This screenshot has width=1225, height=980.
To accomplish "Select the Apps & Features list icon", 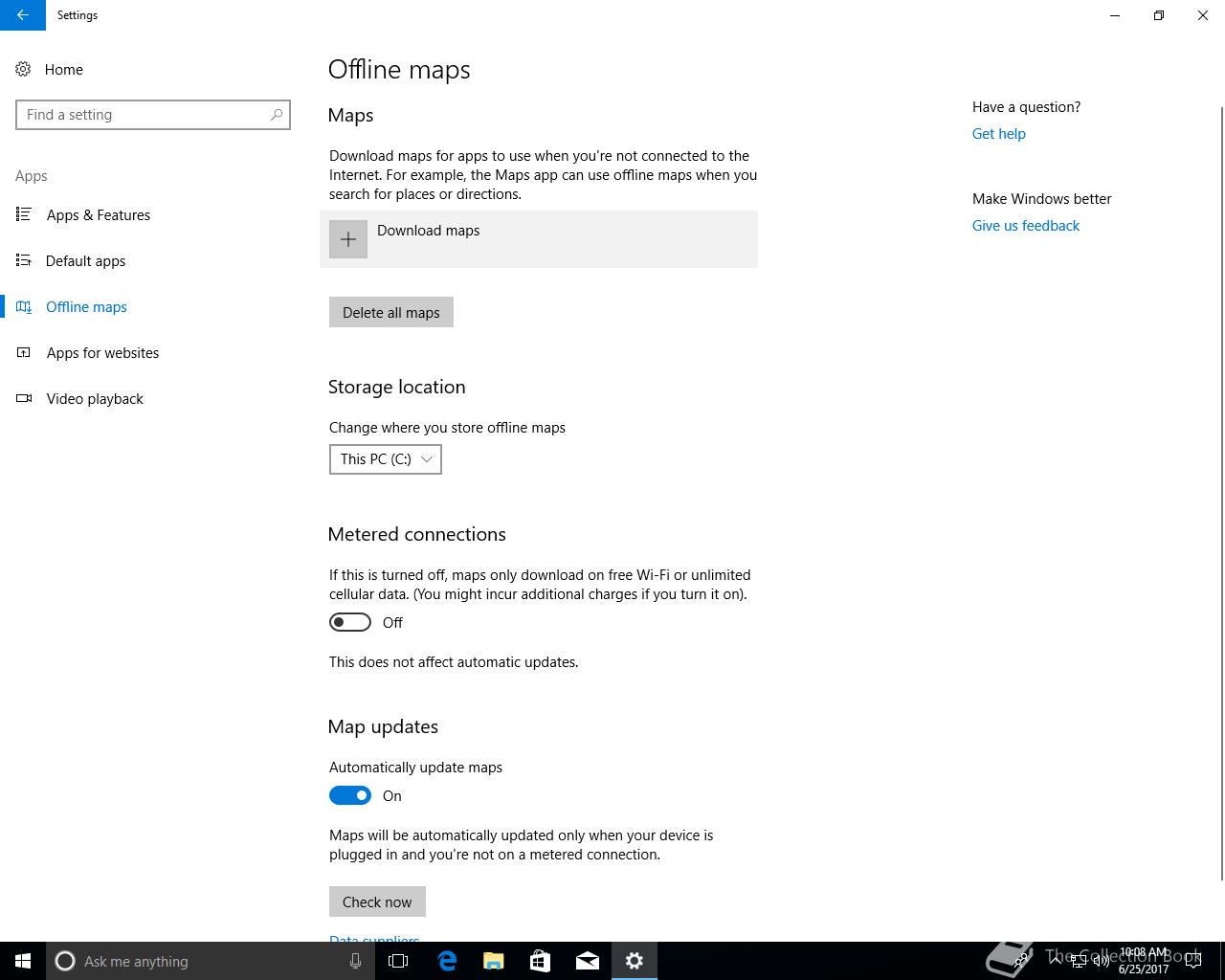I will [24, 214].
